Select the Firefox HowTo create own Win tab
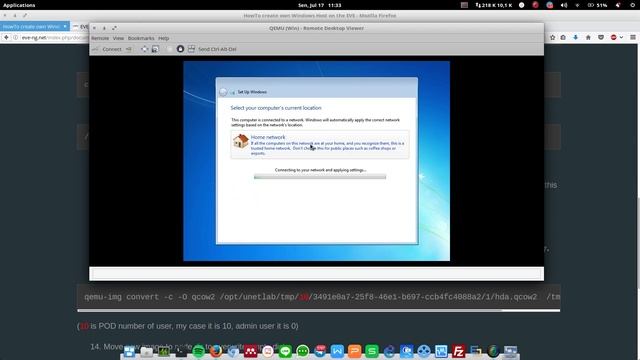640x360 pixels. point(35,27)
